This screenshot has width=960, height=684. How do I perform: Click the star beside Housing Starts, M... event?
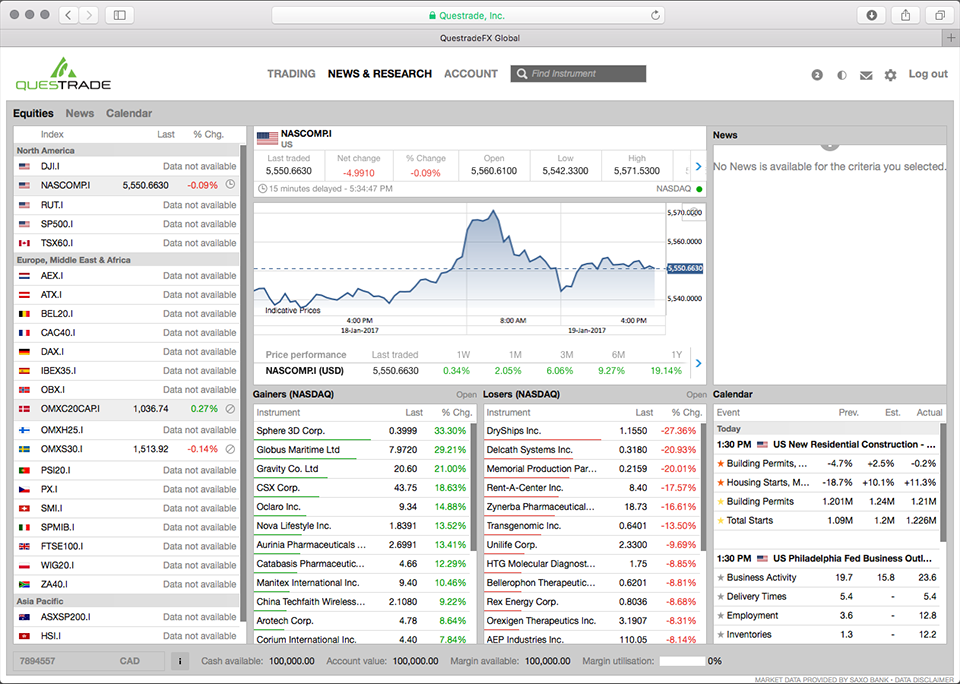(721, 483)
